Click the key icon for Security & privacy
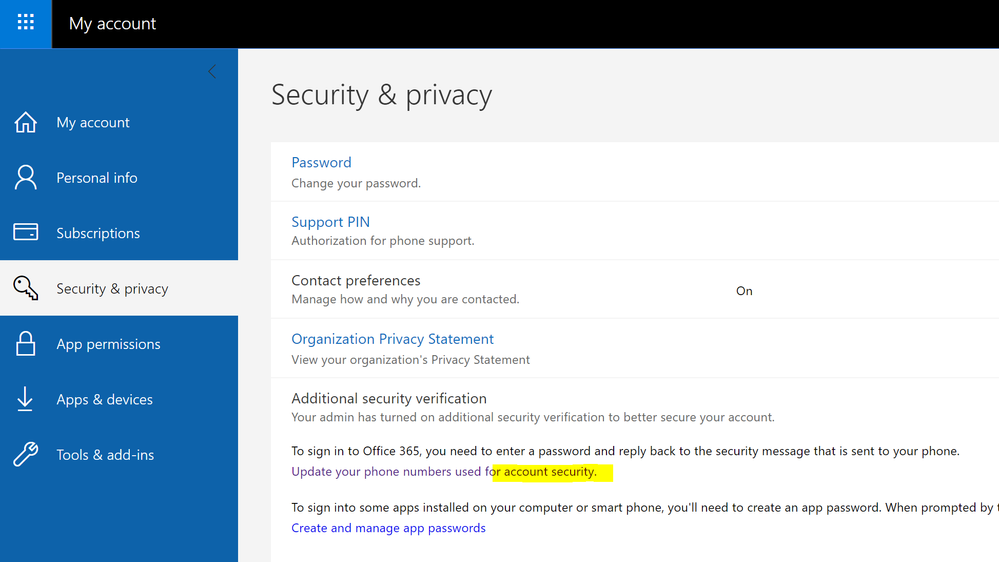999x562 pixels. click(x=26, y=289)
